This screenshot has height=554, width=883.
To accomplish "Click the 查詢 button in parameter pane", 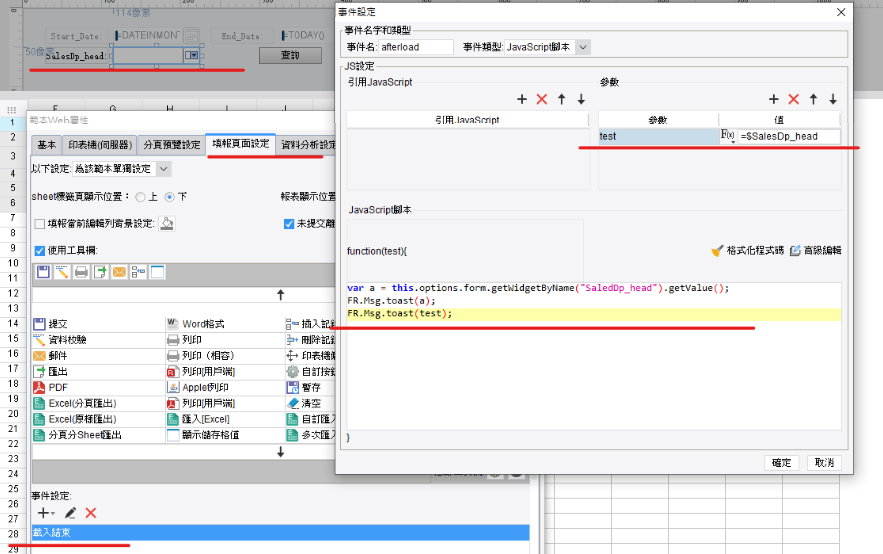I will 290,55.
